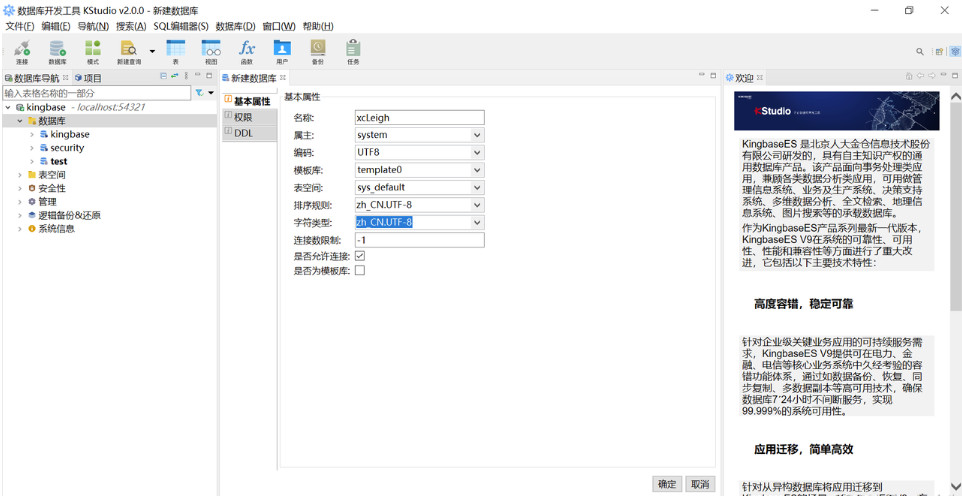Click the link-with-editor arrows icon in navigator

click(174, 76)
